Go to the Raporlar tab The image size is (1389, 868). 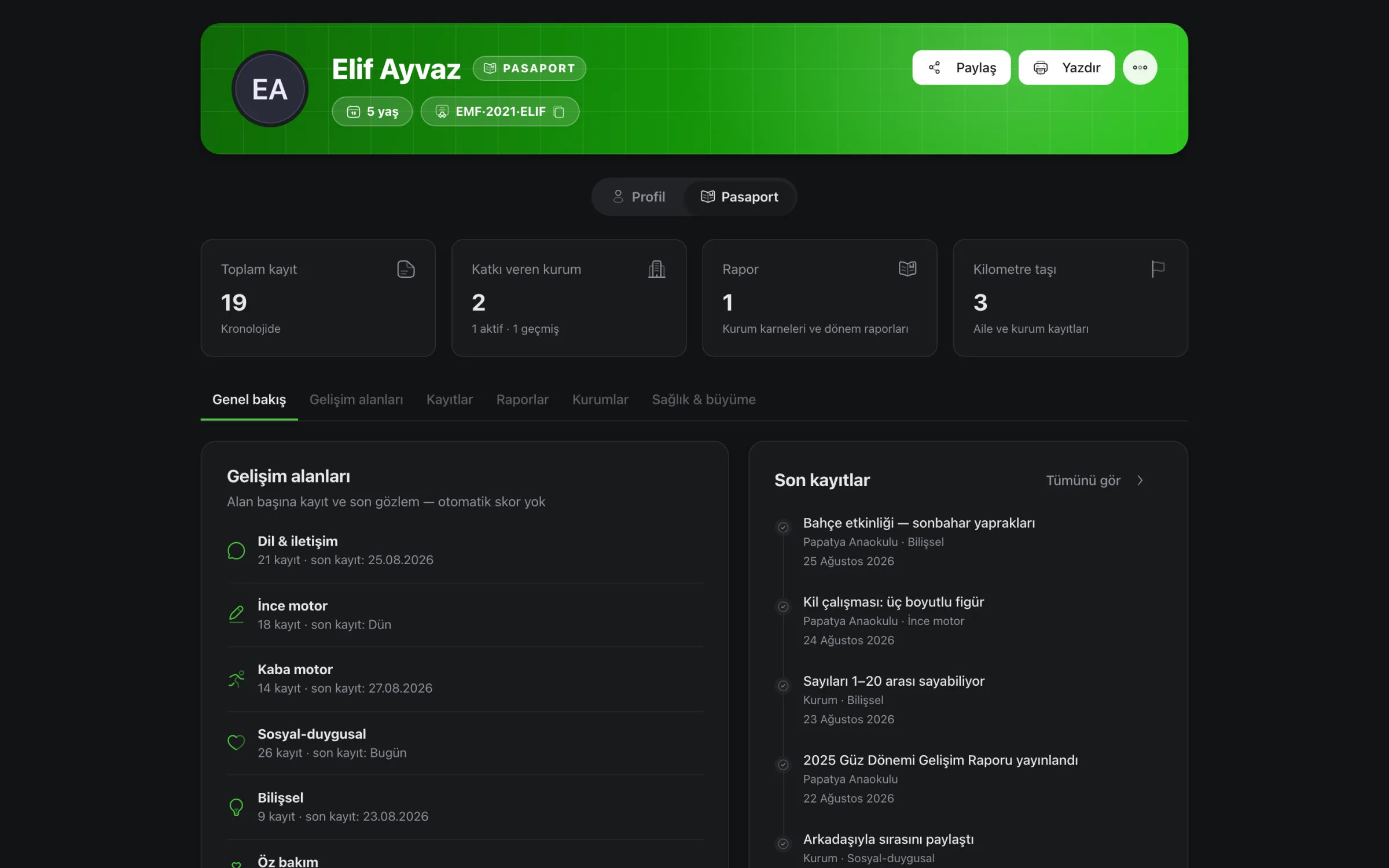[523, 399]
